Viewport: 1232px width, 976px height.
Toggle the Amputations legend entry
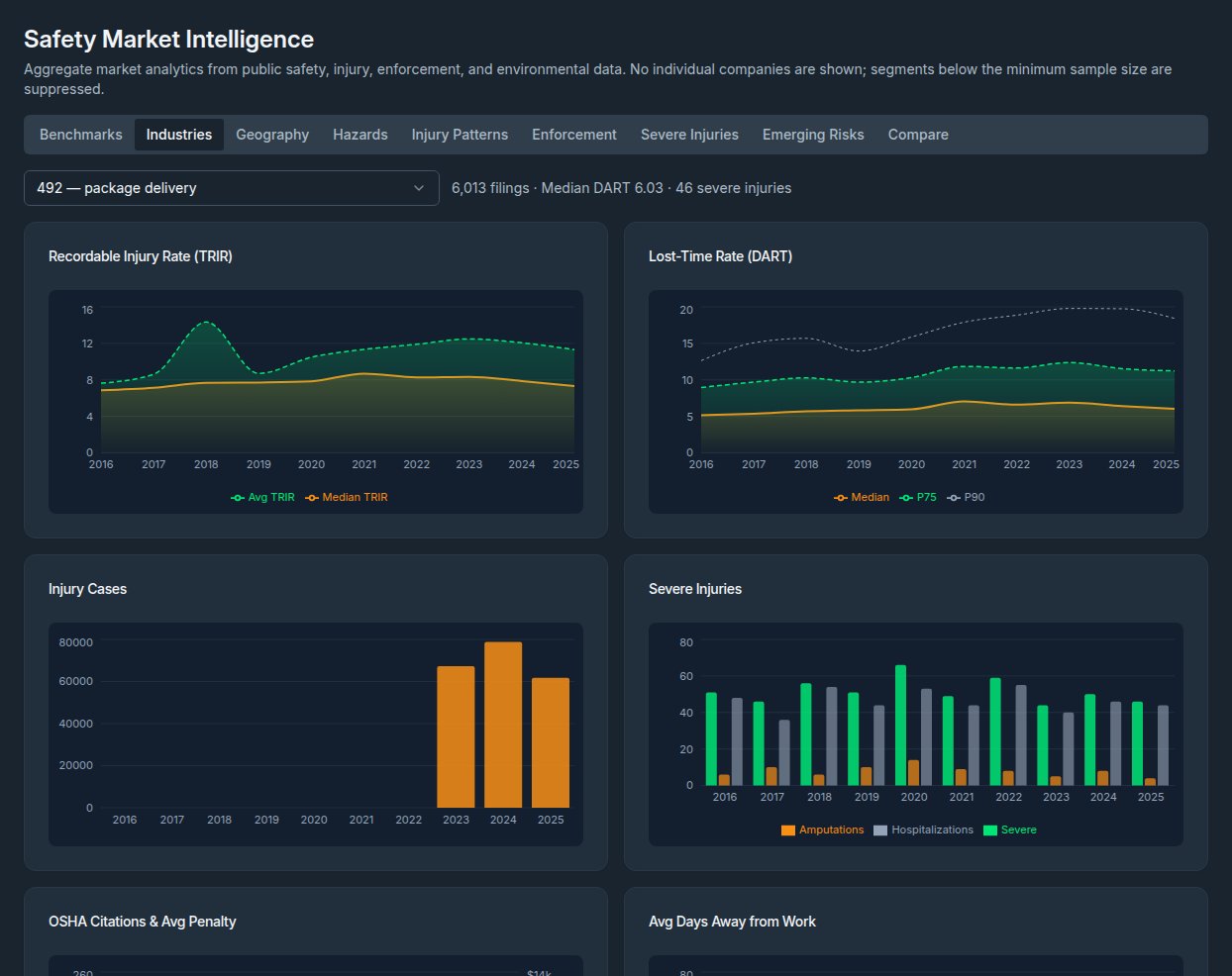823,830
